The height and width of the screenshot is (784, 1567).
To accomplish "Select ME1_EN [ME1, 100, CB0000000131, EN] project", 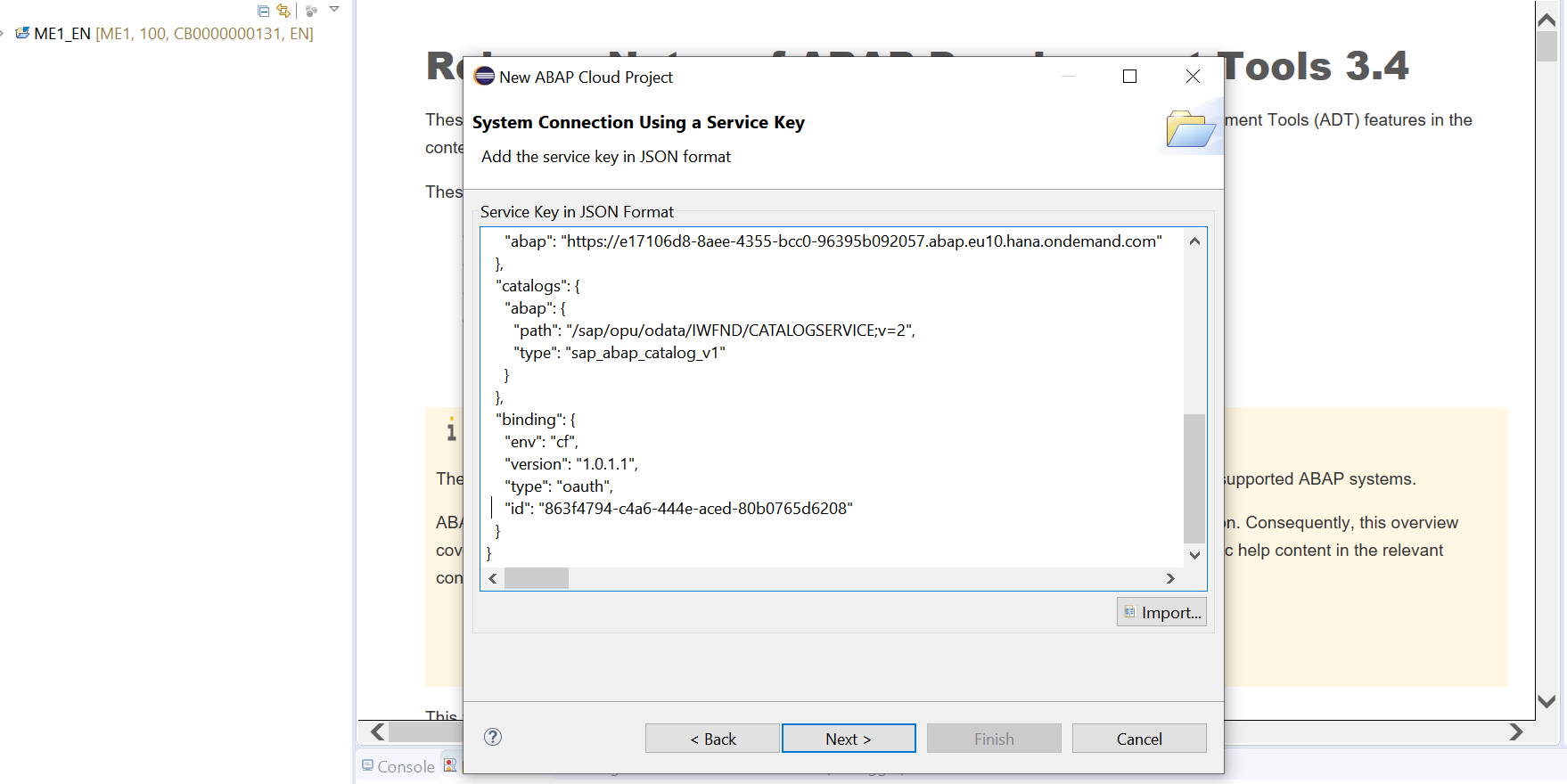I will (173, 34).
